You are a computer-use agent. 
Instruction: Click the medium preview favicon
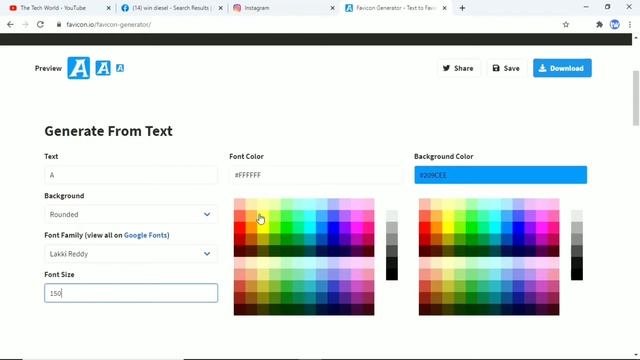click(x=103, y=68)
